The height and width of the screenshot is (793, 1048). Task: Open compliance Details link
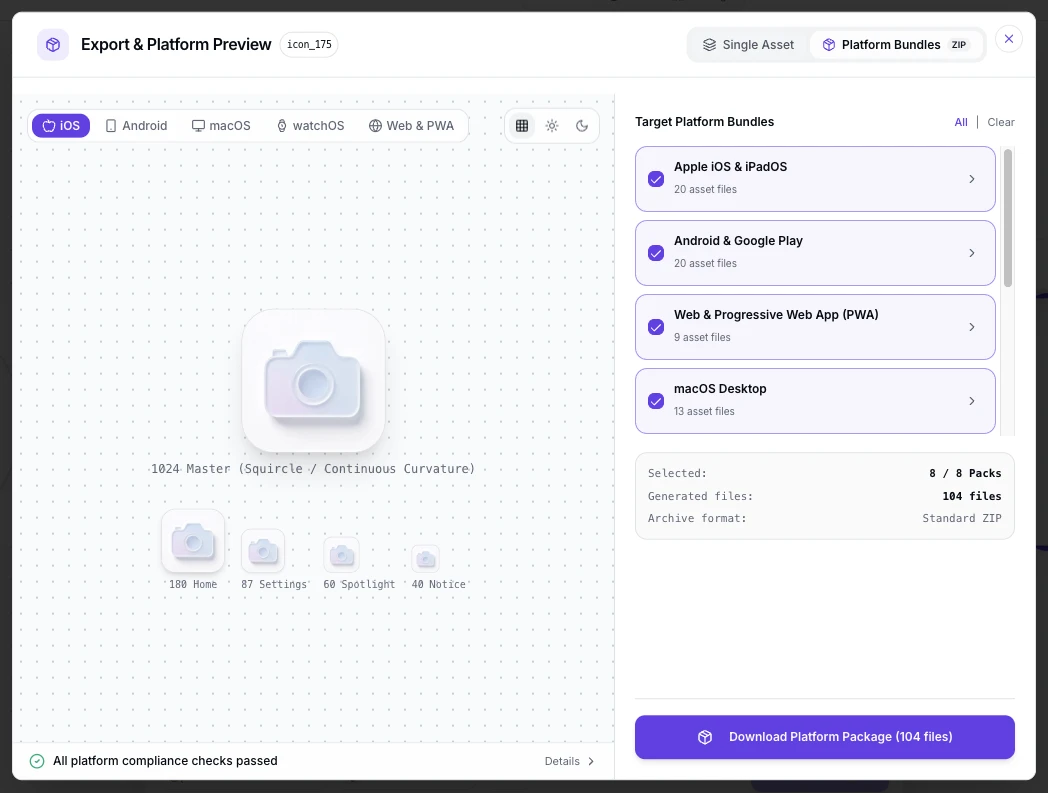[x=569, y=761]
